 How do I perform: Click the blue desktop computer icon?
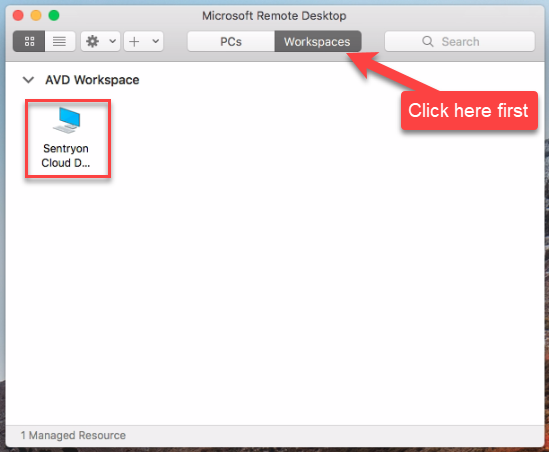[x=67, y=120]
